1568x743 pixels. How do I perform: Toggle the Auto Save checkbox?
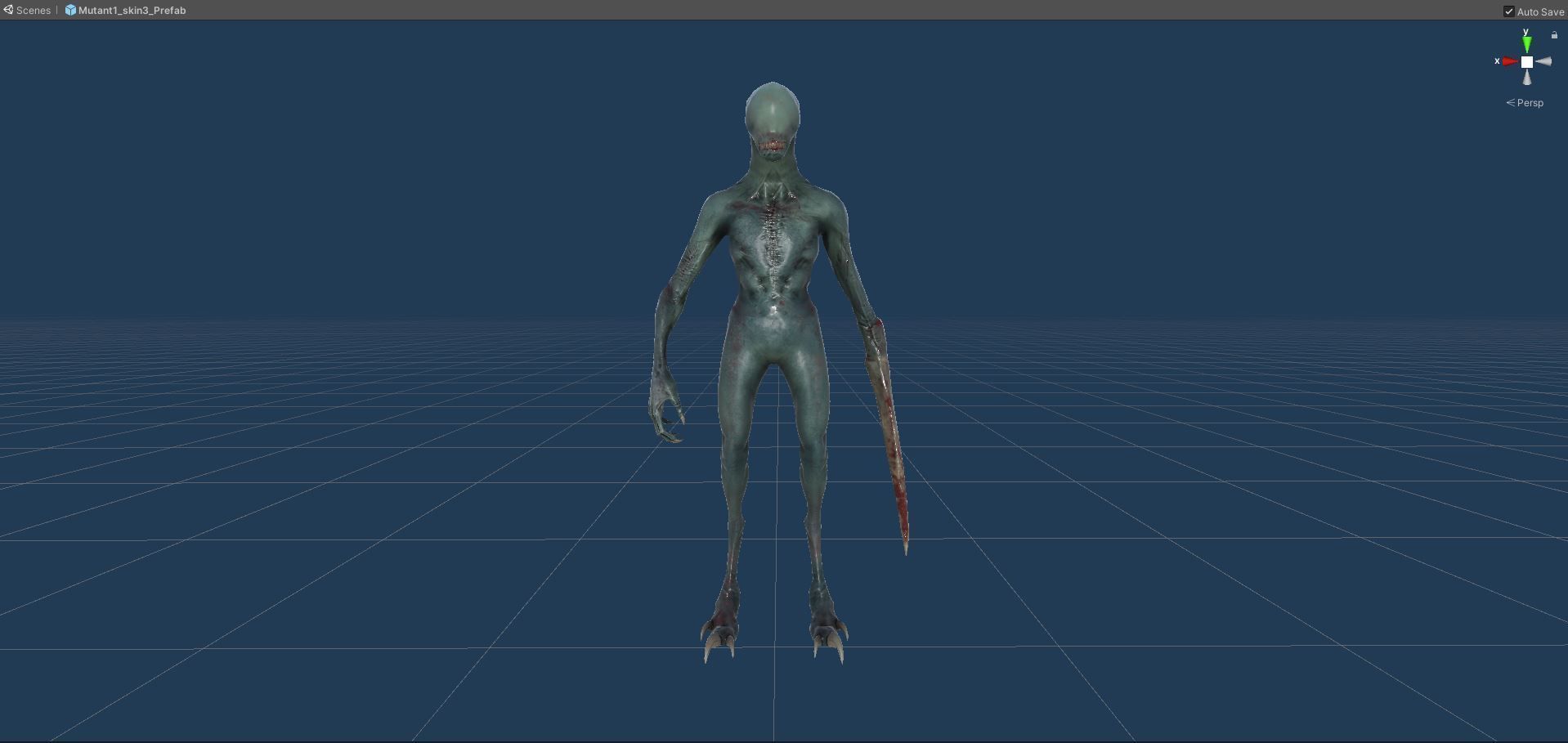(x=1509, y=11)
